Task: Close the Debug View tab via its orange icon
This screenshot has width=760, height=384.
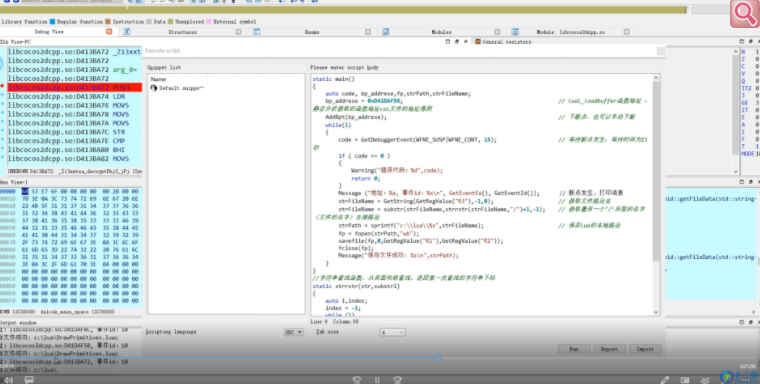Action: pyautogui.click(x=109, y=32)
